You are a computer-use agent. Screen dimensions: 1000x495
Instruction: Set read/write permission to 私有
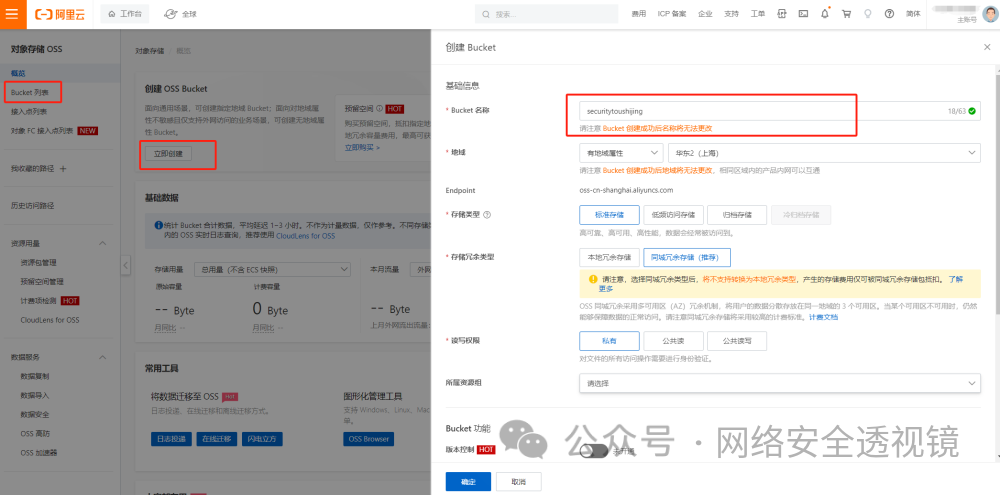pyautogui.click(x=609, y=341)
